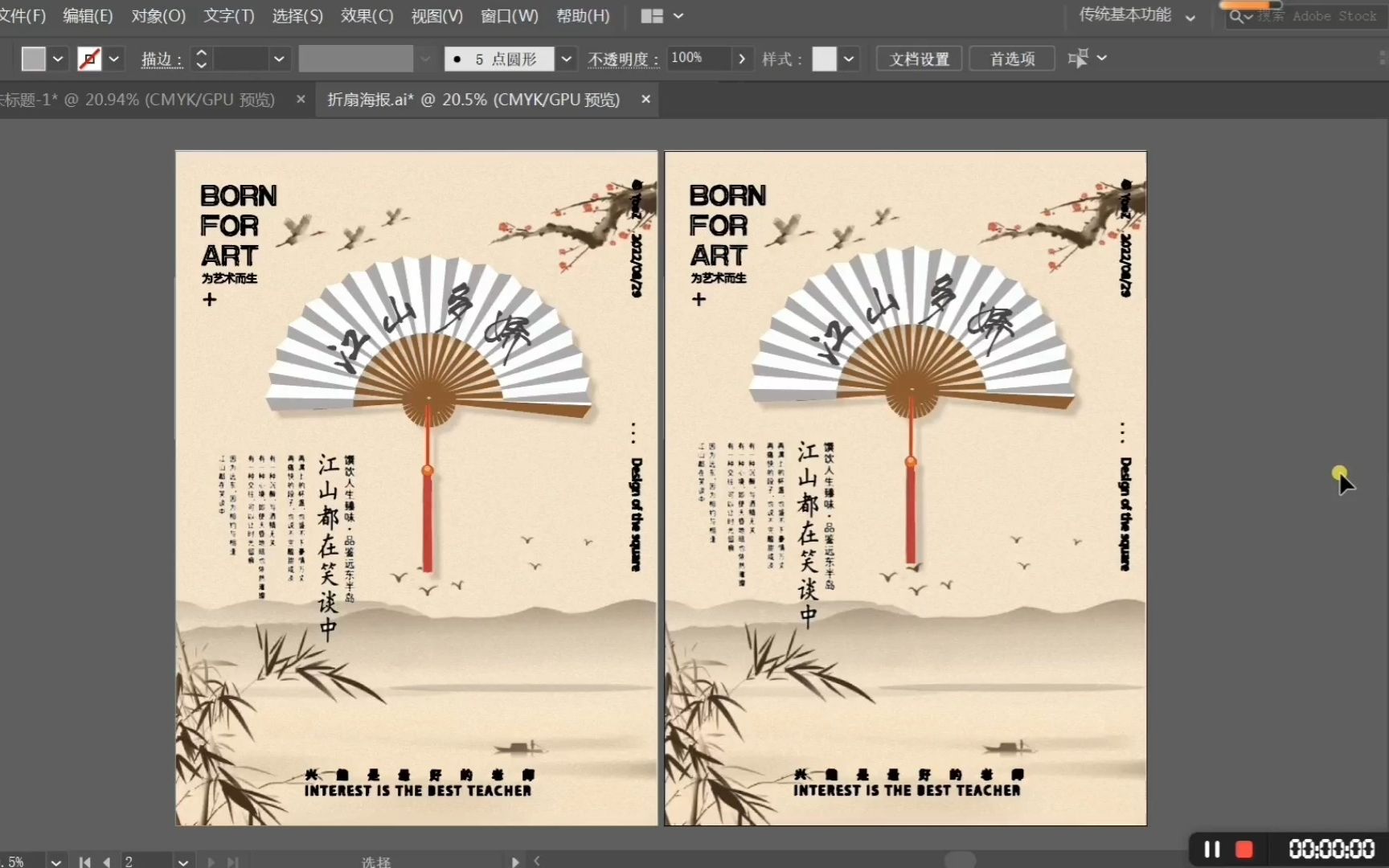This screenshot has width=1389, height=868.
Task: Increase 描边 value with the stepper arrows
Action: (x=201, y=53)
